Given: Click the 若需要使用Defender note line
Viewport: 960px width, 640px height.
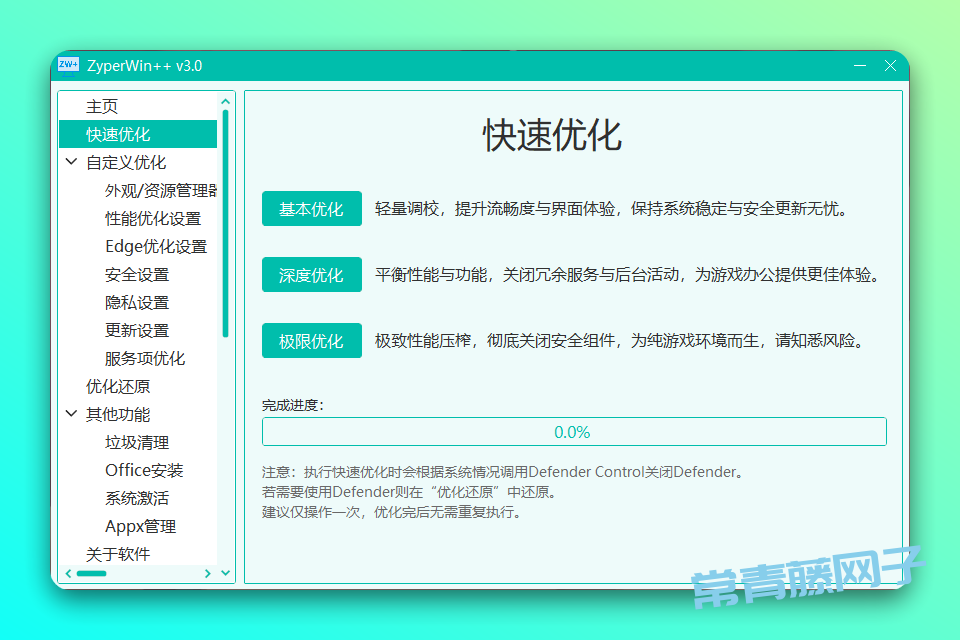Looking at the screenshot, I should pos(409,492).
